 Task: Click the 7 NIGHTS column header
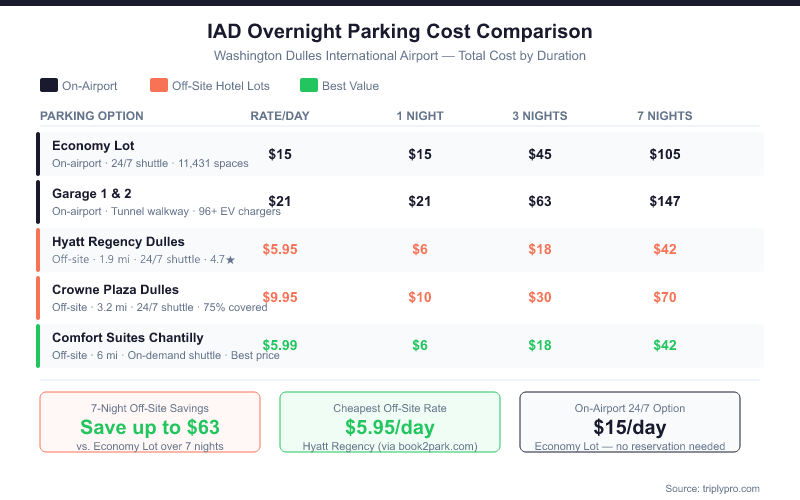[x=664, y=116]
